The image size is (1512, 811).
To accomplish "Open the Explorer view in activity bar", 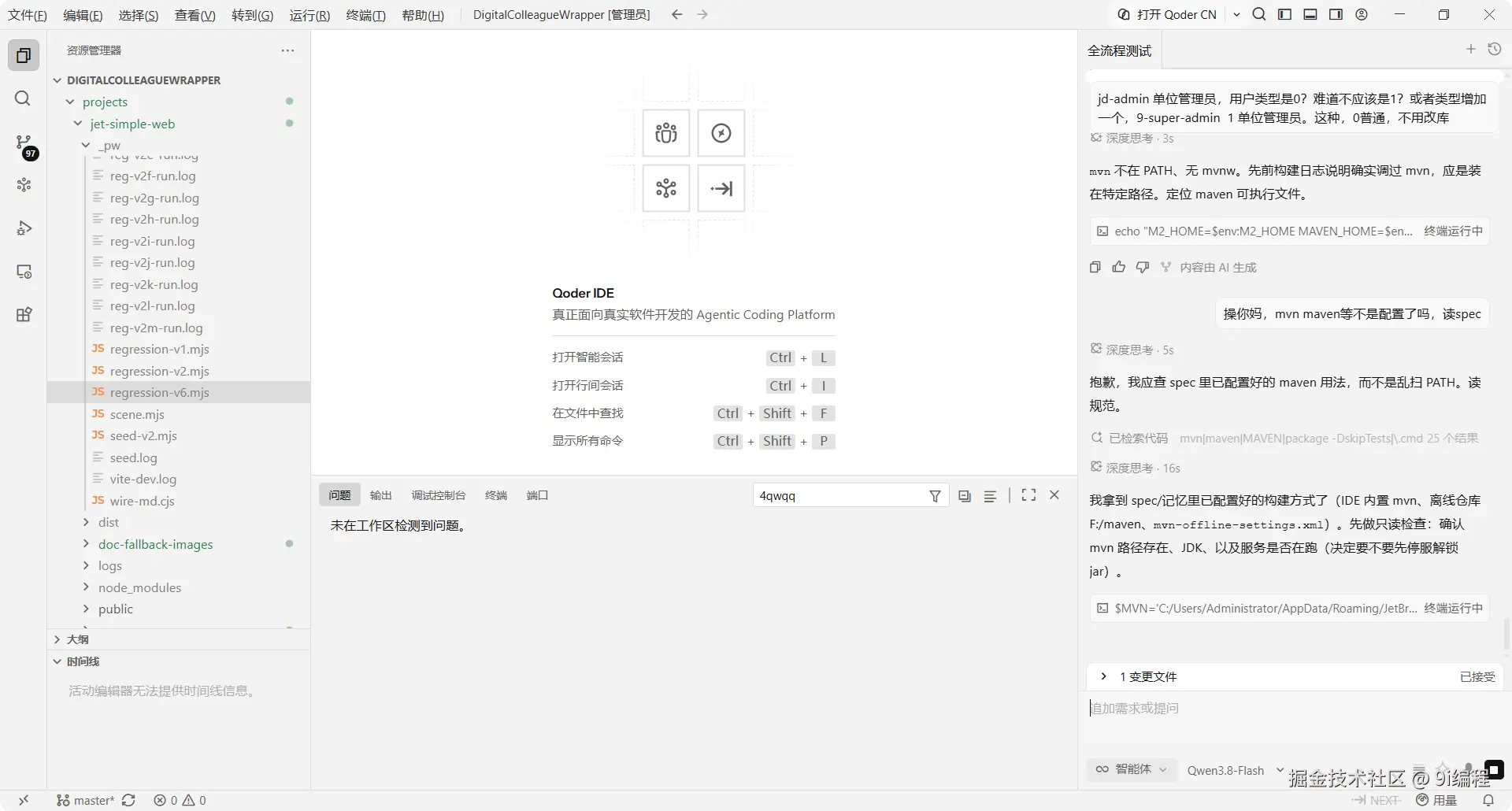I will click(x=24, y=55).
